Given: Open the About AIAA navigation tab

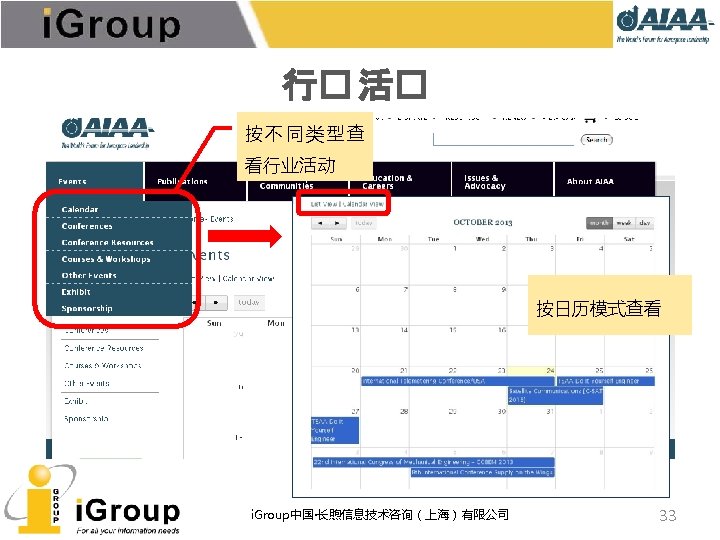Looking at the screenshot, I should click(605, 181).
